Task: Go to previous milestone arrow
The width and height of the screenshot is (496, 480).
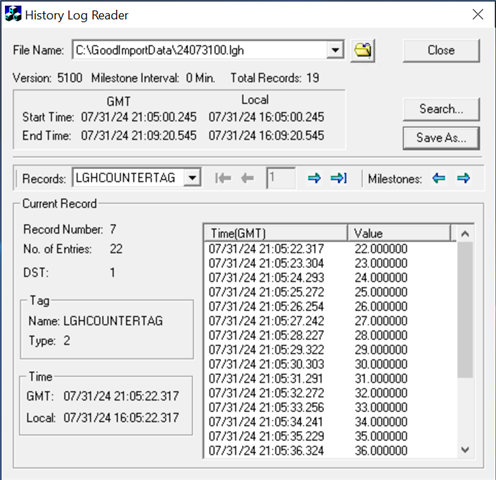Action: point(439,178)
